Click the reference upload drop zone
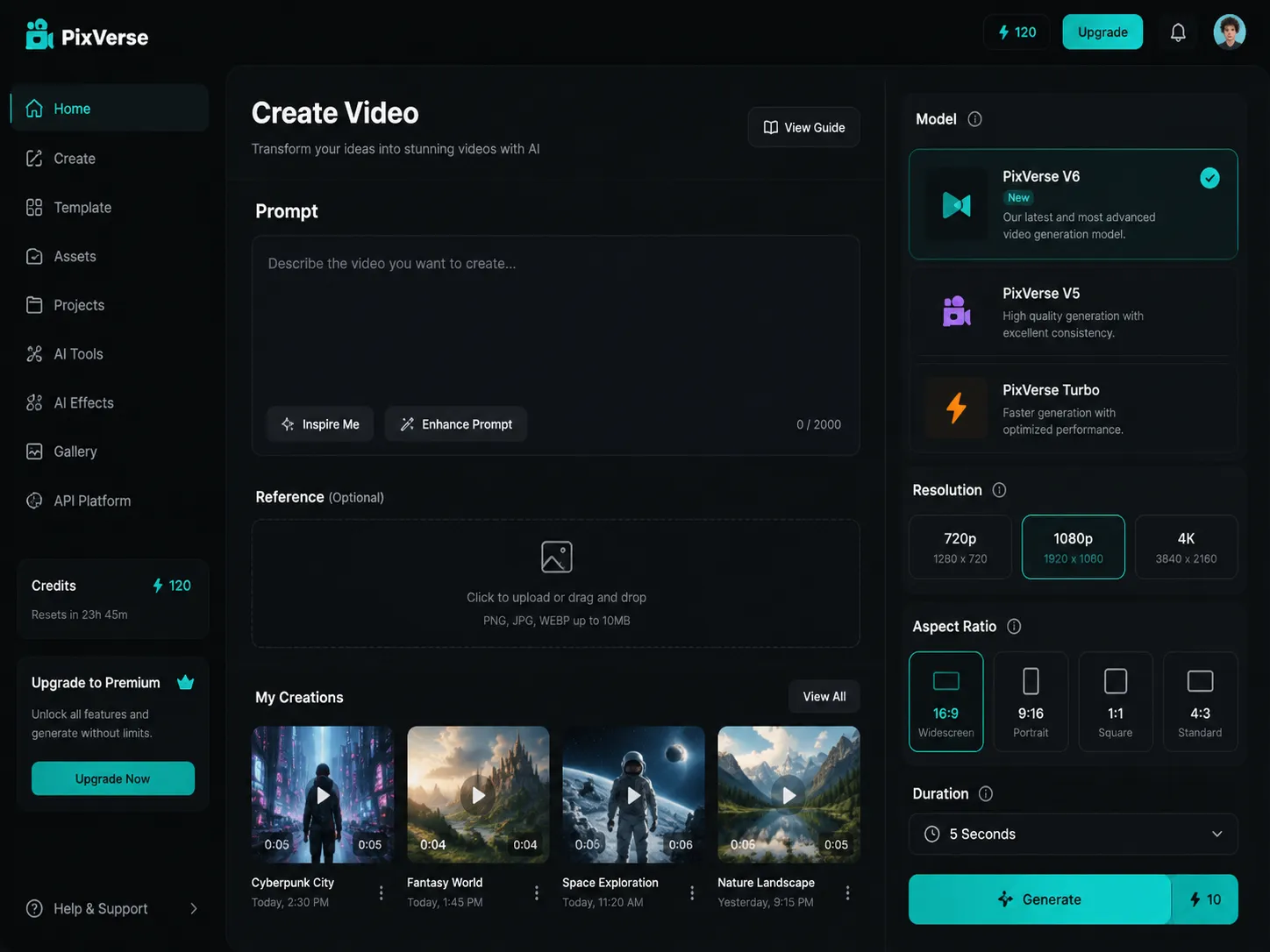This screenshot has width=1270, height=952. [x=556, y=584]
